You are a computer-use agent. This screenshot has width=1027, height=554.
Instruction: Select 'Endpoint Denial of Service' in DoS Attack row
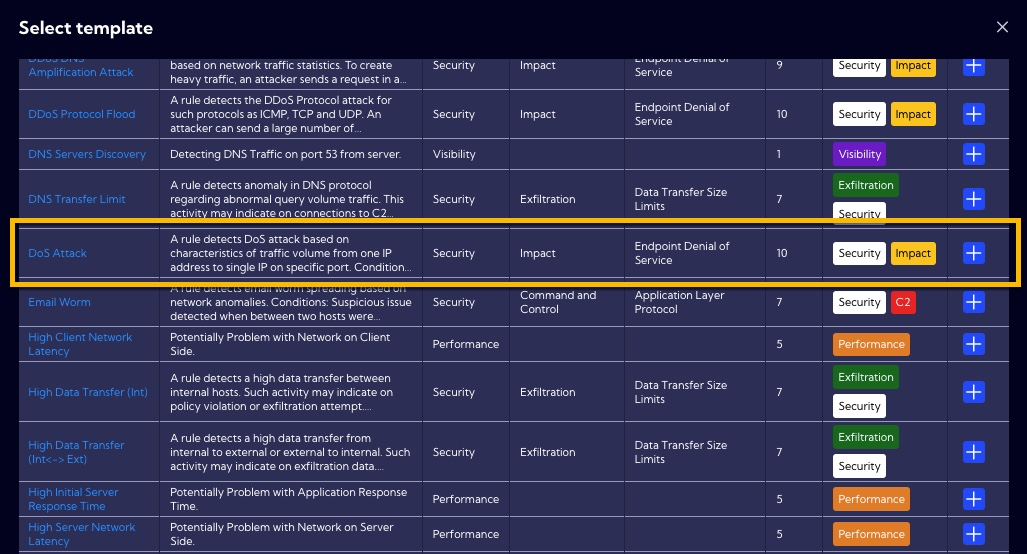tap(682, 253)
